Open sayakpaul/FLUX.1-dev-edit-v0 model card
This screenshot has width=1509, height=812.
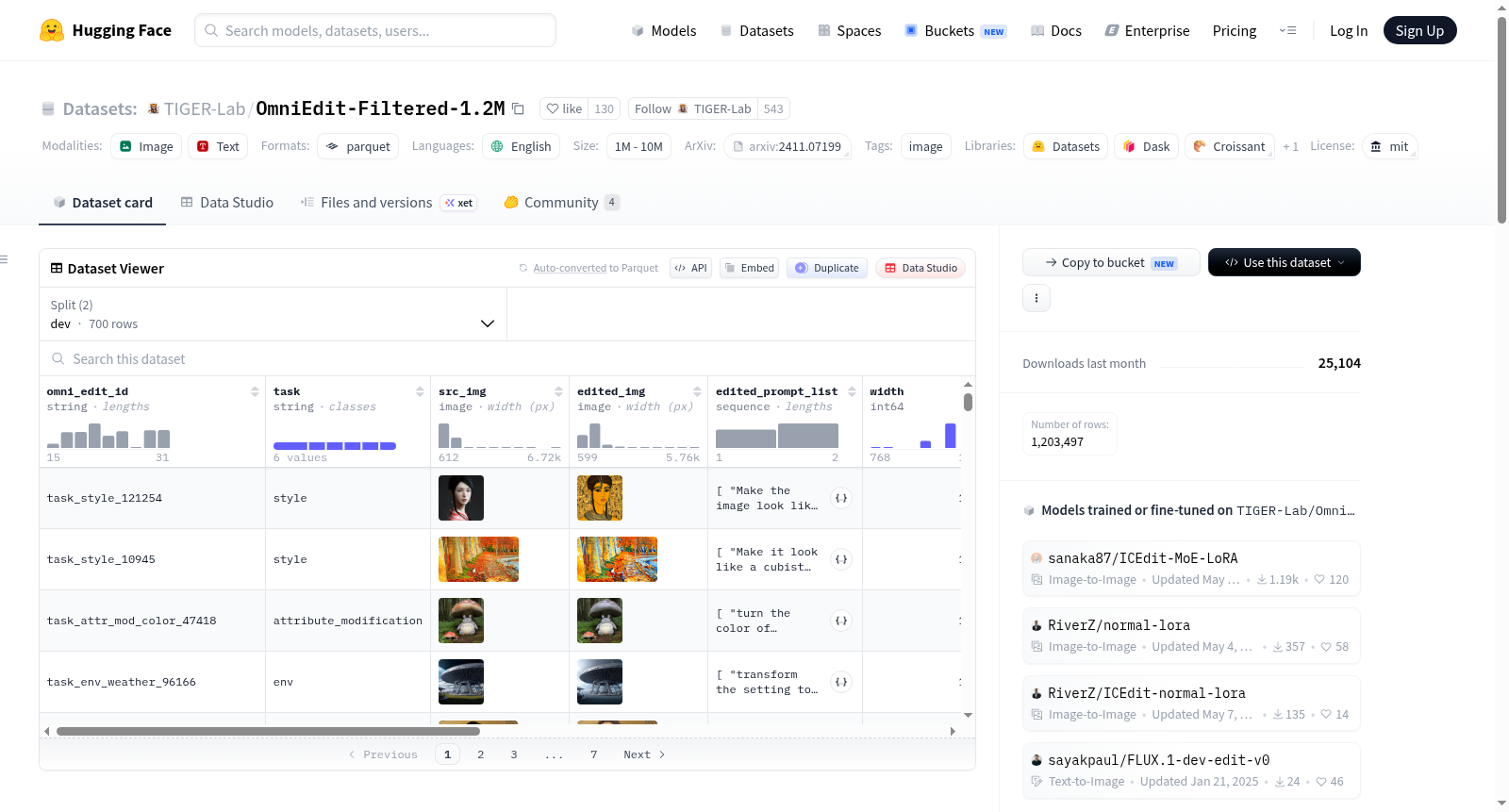[1191, 771]
